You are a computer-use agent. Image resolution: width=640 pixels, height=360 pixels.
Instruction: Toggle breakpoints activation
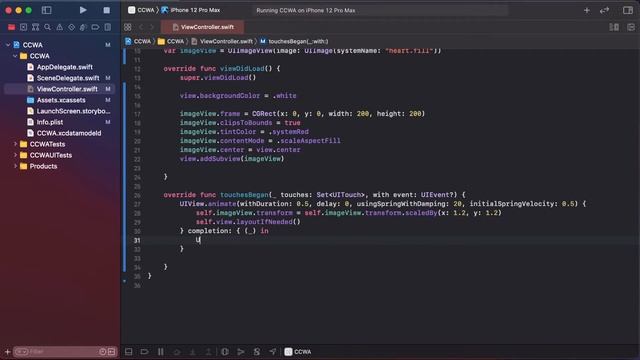[x=144, y=351]
